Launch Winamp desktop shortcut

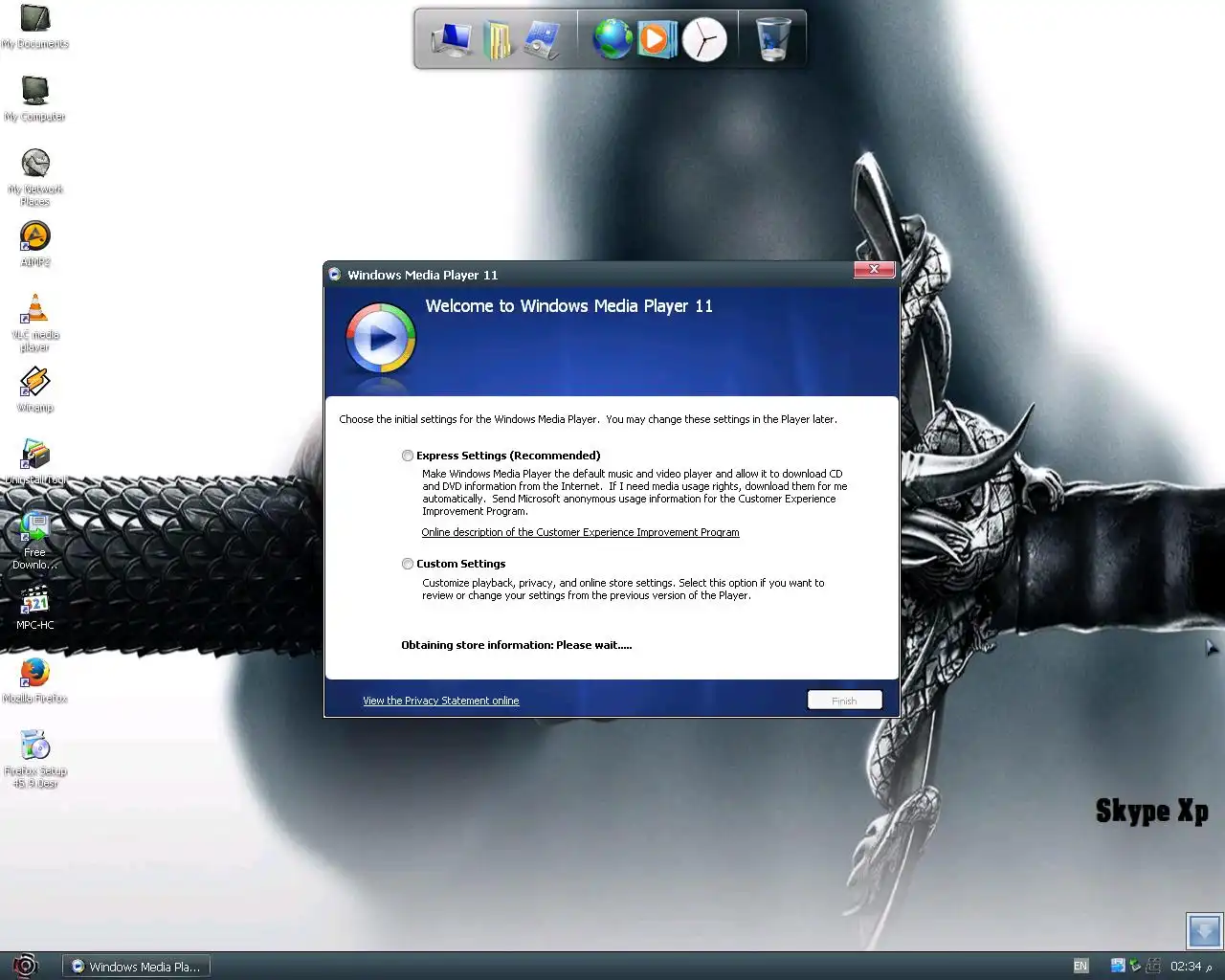pos(35,390)
